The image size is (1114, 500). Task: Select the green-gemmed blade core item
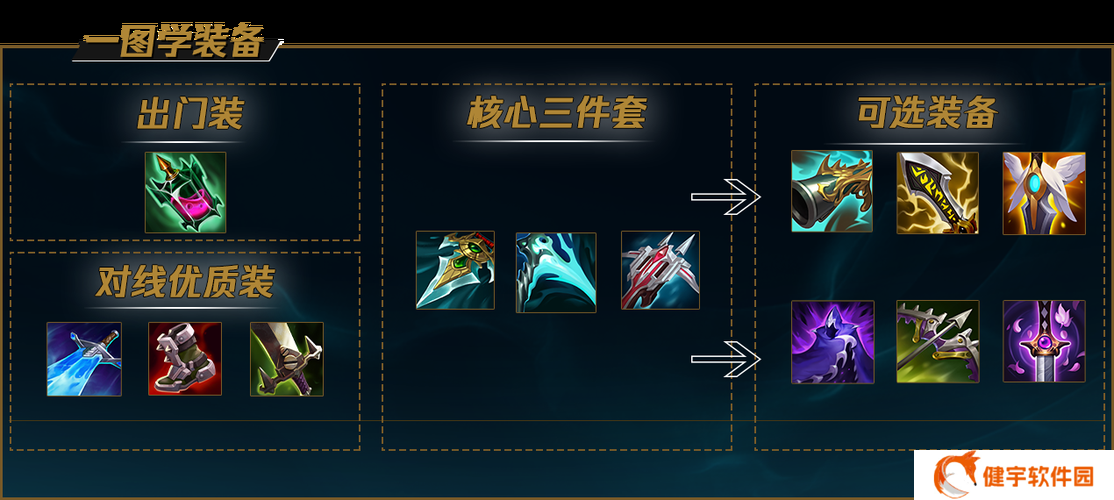(455, 271)
